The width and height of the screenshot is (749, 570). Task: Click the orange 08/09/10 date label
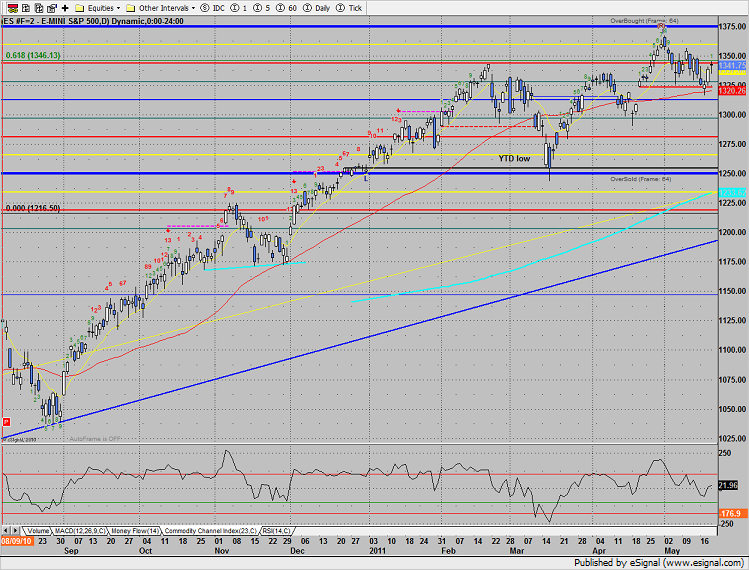17,541
